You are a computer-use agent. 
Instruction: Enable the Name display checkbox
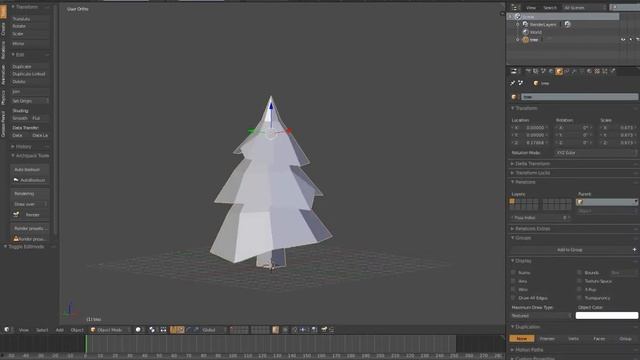click(513, 272)
